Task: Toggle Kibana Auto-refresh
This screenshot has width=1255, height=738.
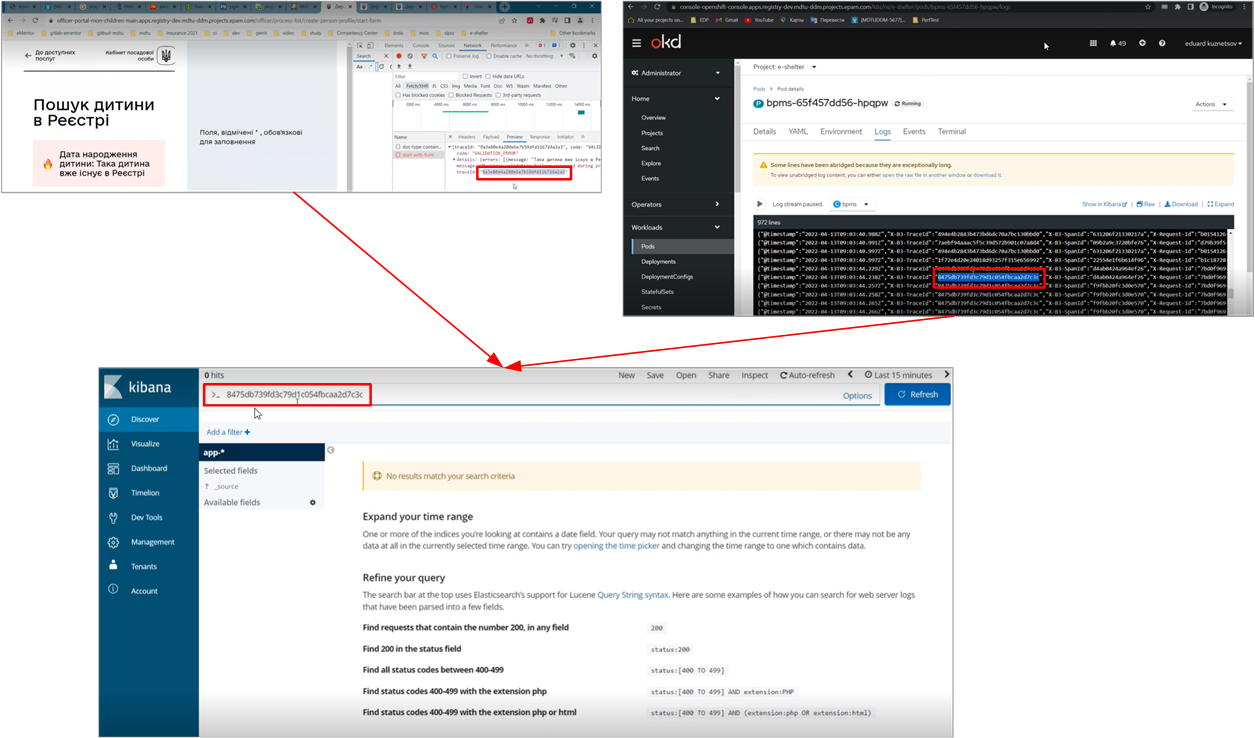Action: [807, 375]
